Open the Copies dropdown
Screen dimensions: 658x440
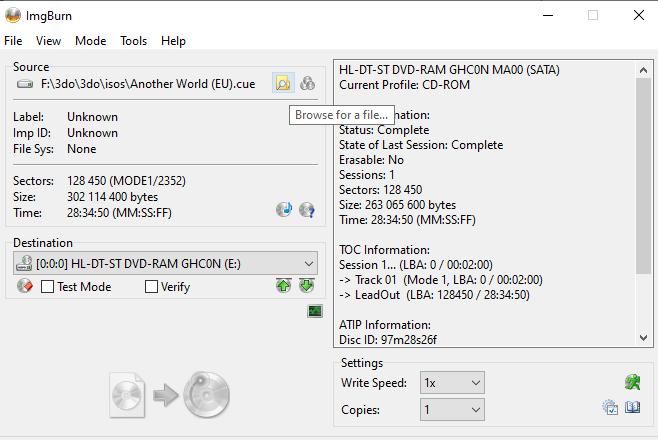452,409
